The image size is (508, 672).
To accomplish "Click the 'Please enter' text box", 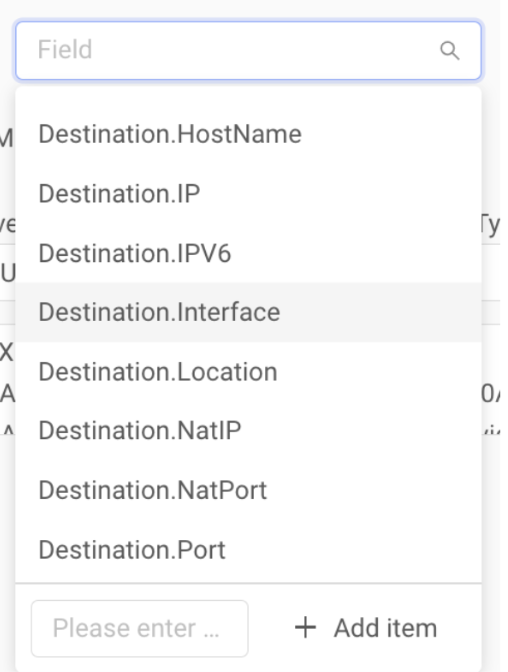I will click(x=140, y=628).
